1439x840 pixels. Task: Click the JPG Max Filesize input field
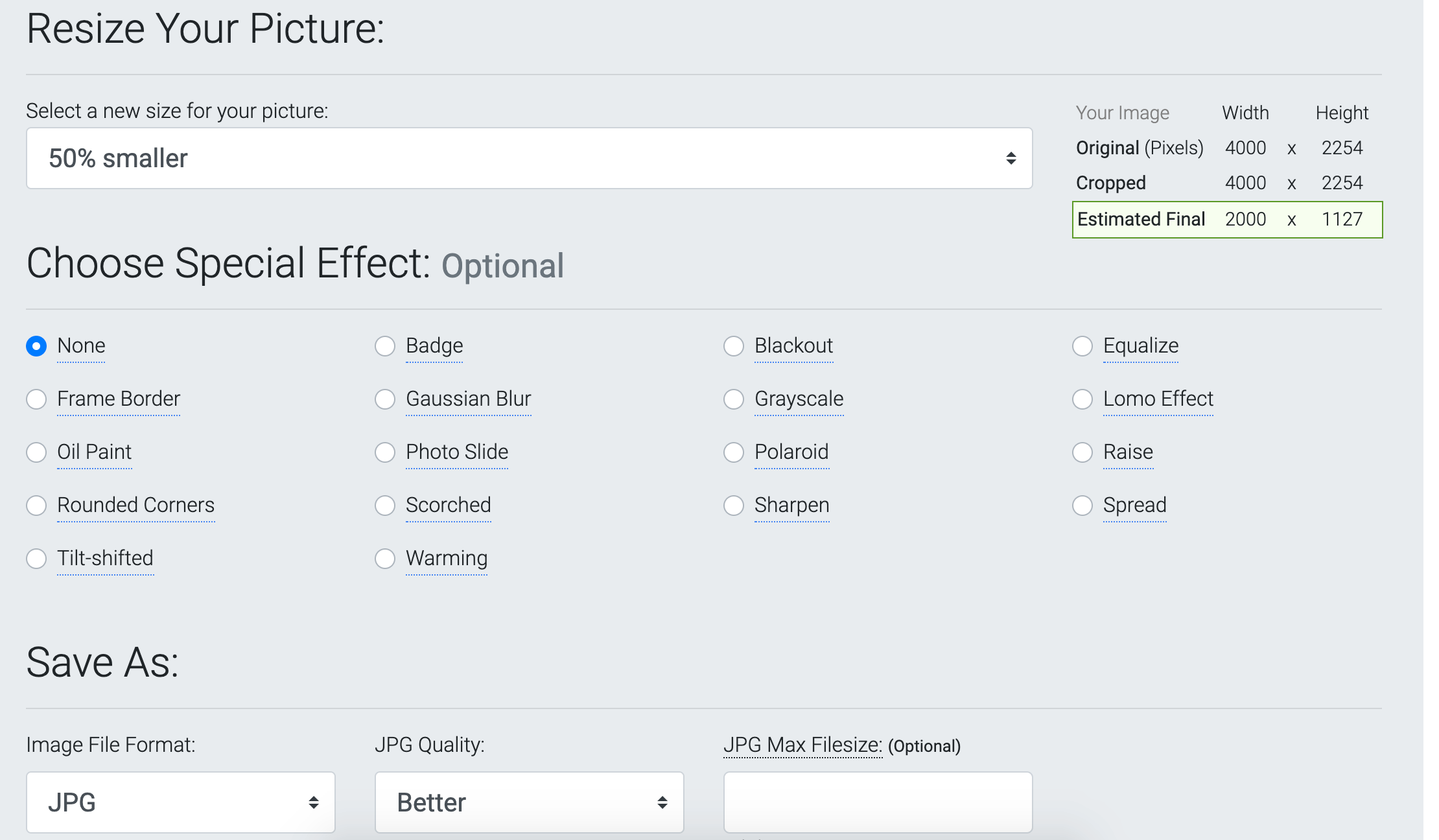(x=877, y=802)
